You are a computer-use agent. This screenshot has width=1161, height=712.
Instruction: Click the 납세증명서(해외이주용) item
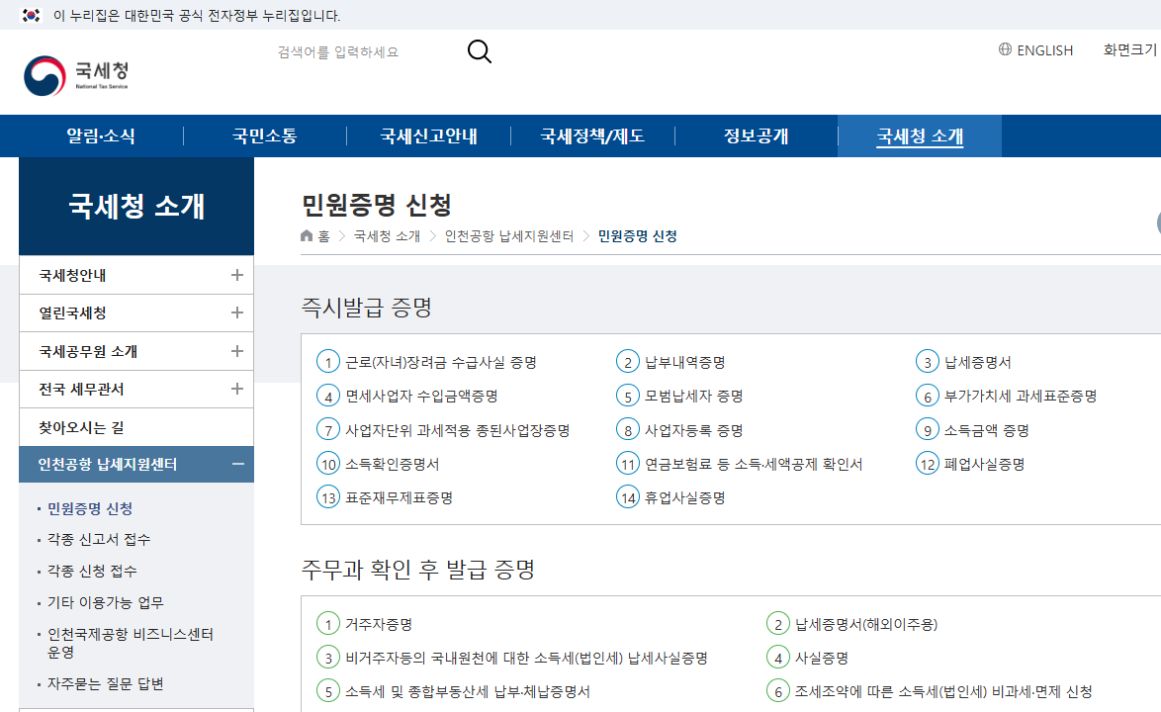click(866, 624)
